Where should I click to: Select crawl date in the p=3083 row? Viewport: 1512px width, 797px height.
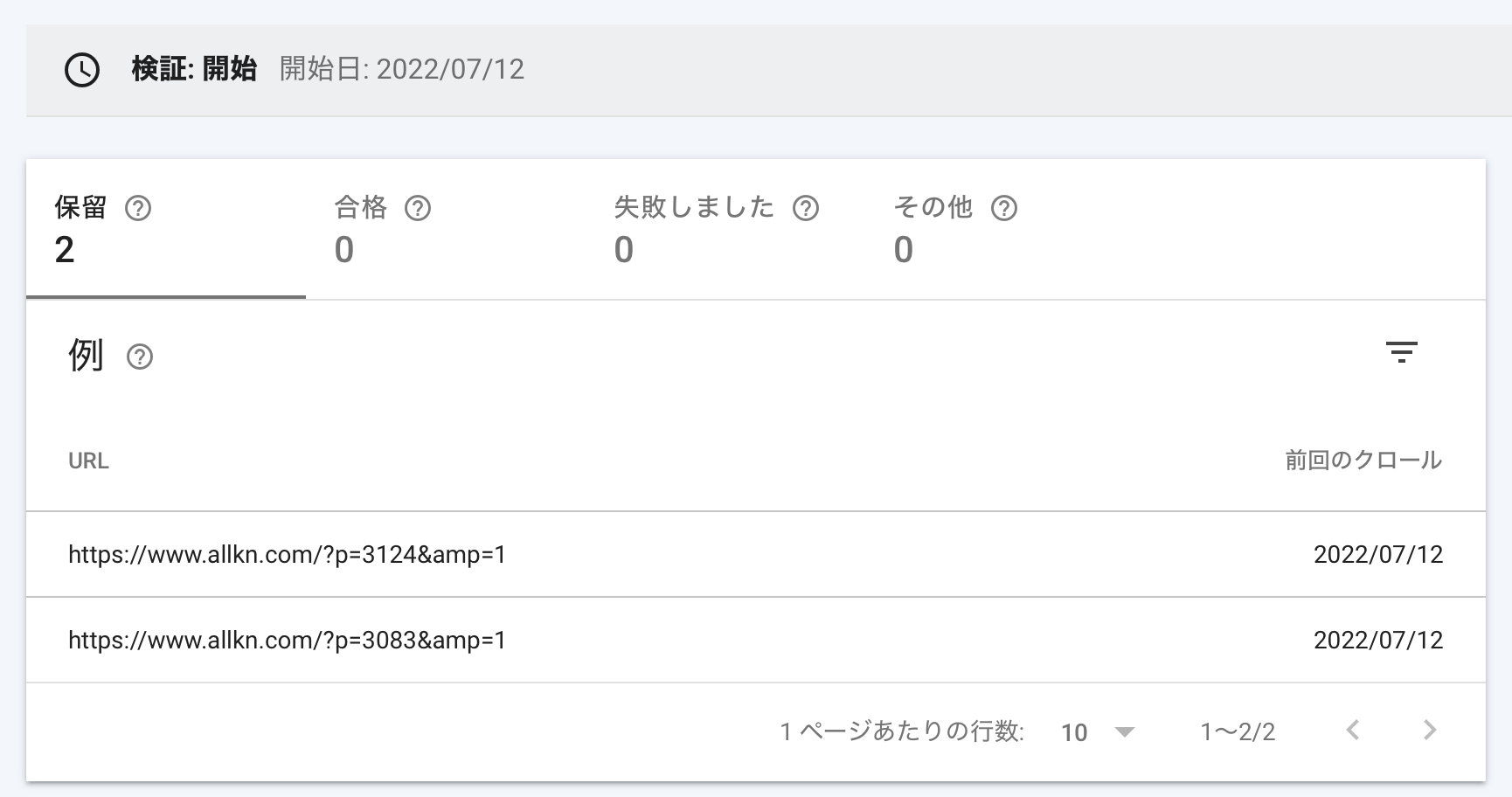1378,641
